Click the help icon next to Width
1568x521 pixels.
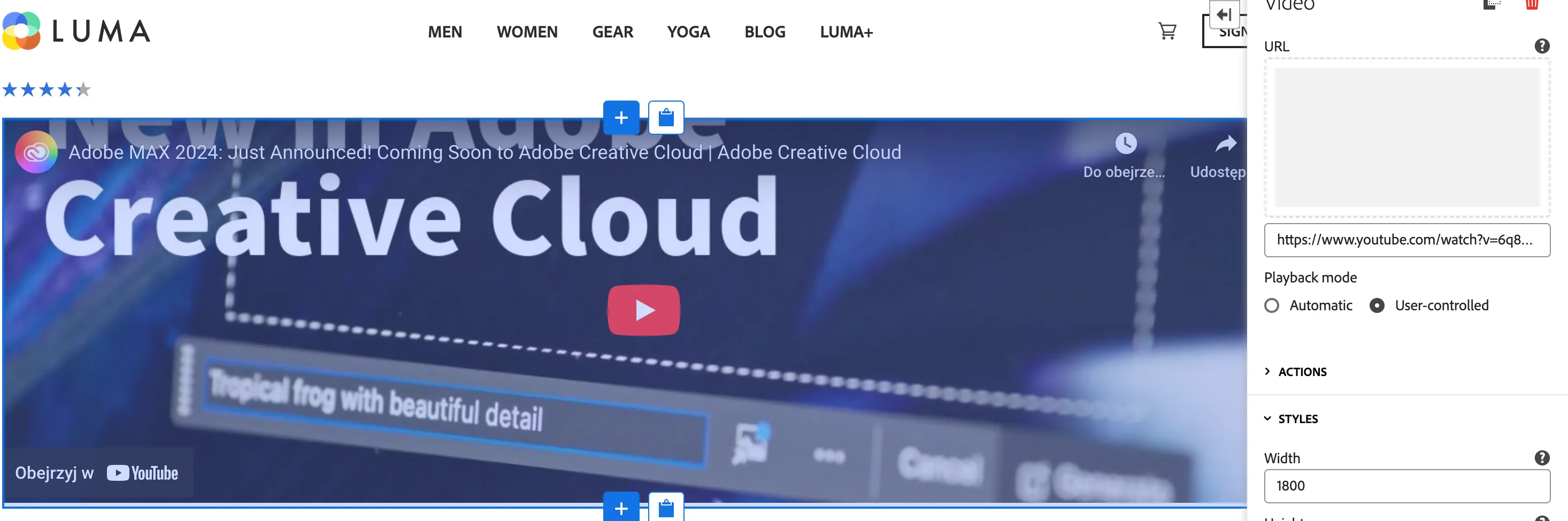tap(1541, 458)
